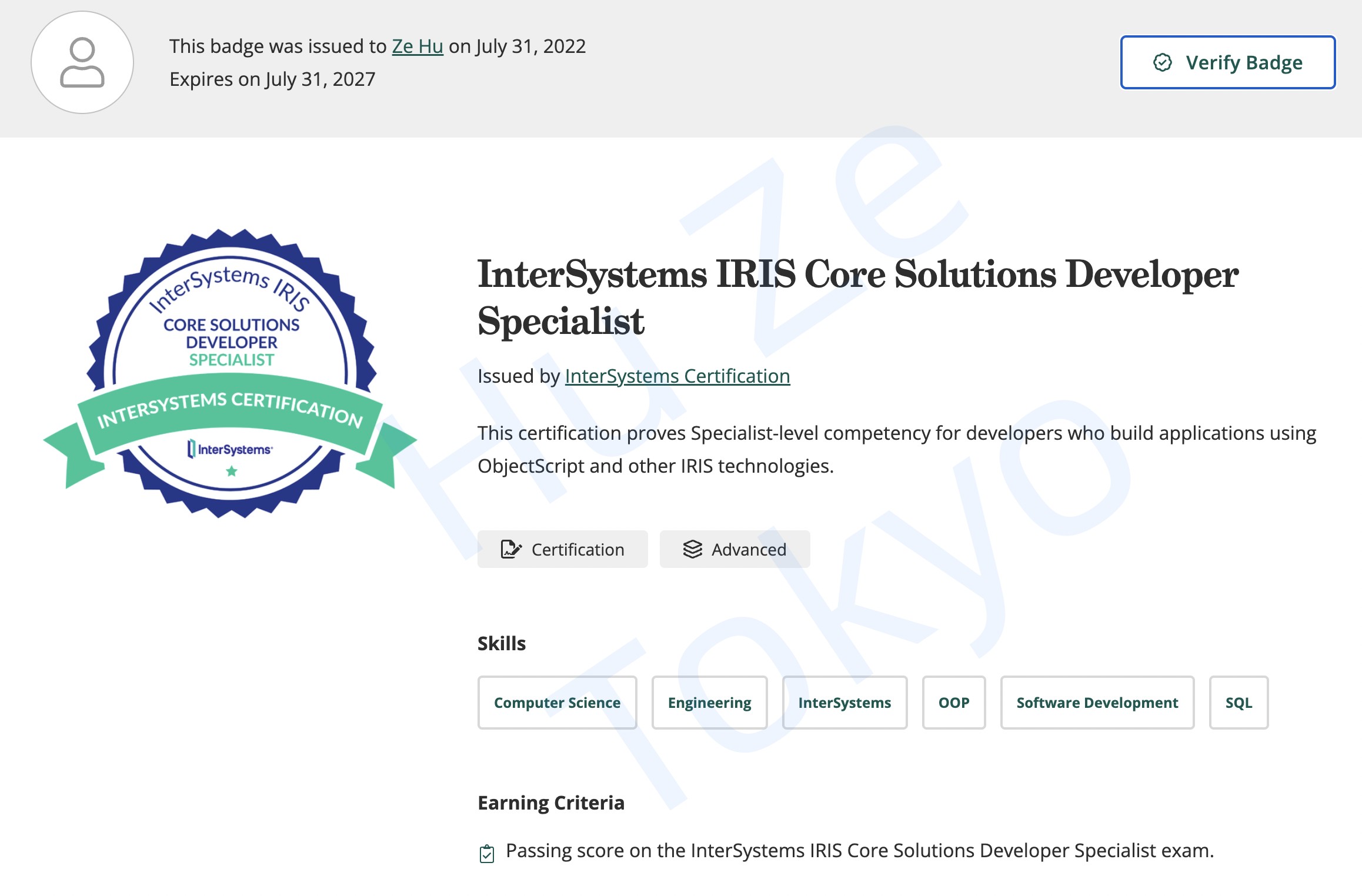Click the 'Passing score on the InterSystems IRIS' criteria text
Viewport: 1362px width, 896px height.
pos(860,851)
